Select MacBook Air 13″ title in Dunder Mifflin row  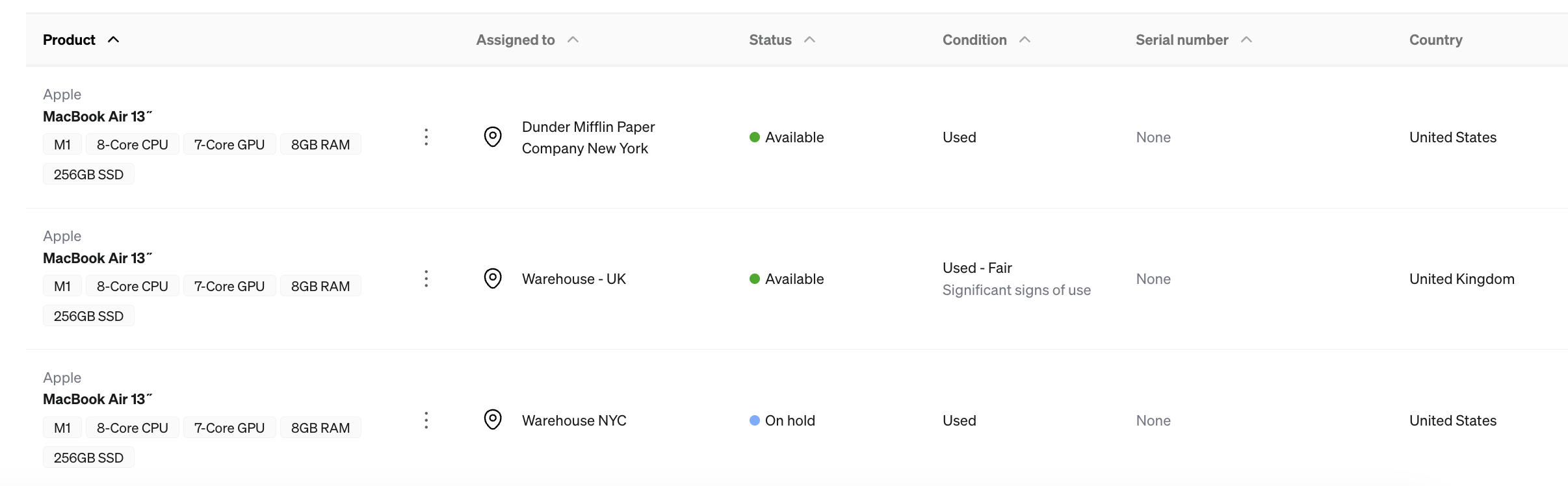98,116
